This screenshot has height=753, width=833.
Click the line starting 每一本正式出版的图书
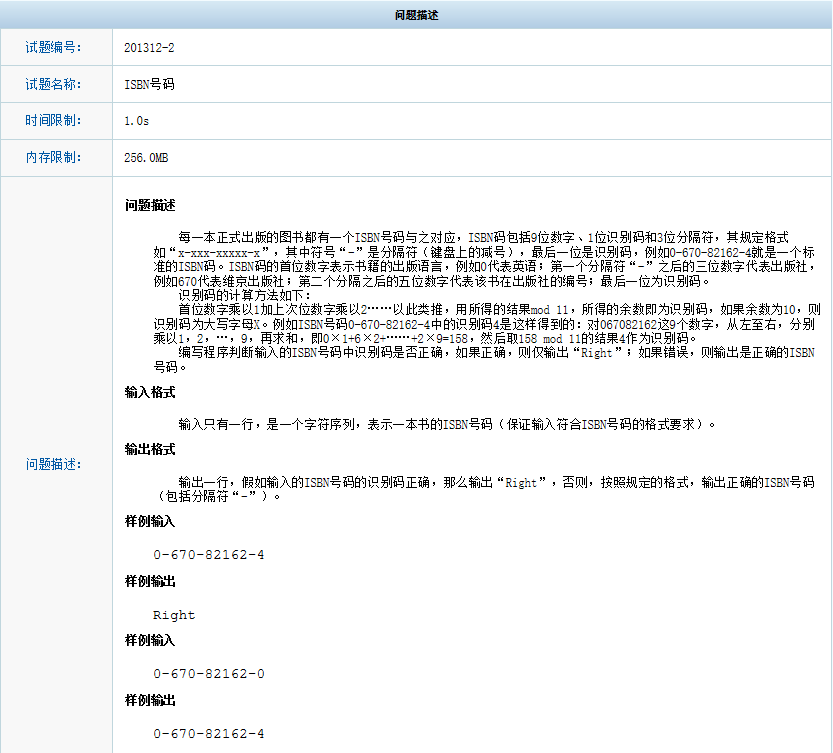point(483,238)
